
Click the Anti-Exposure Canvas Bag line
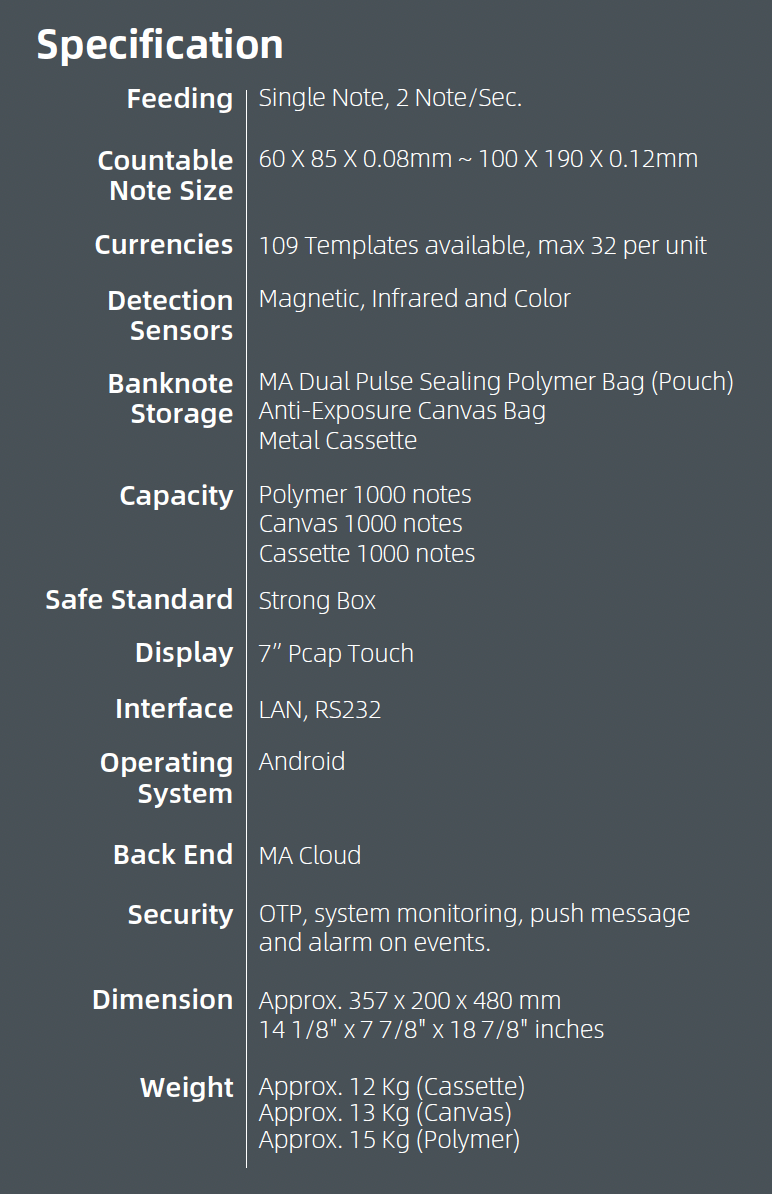click(402, 411)
